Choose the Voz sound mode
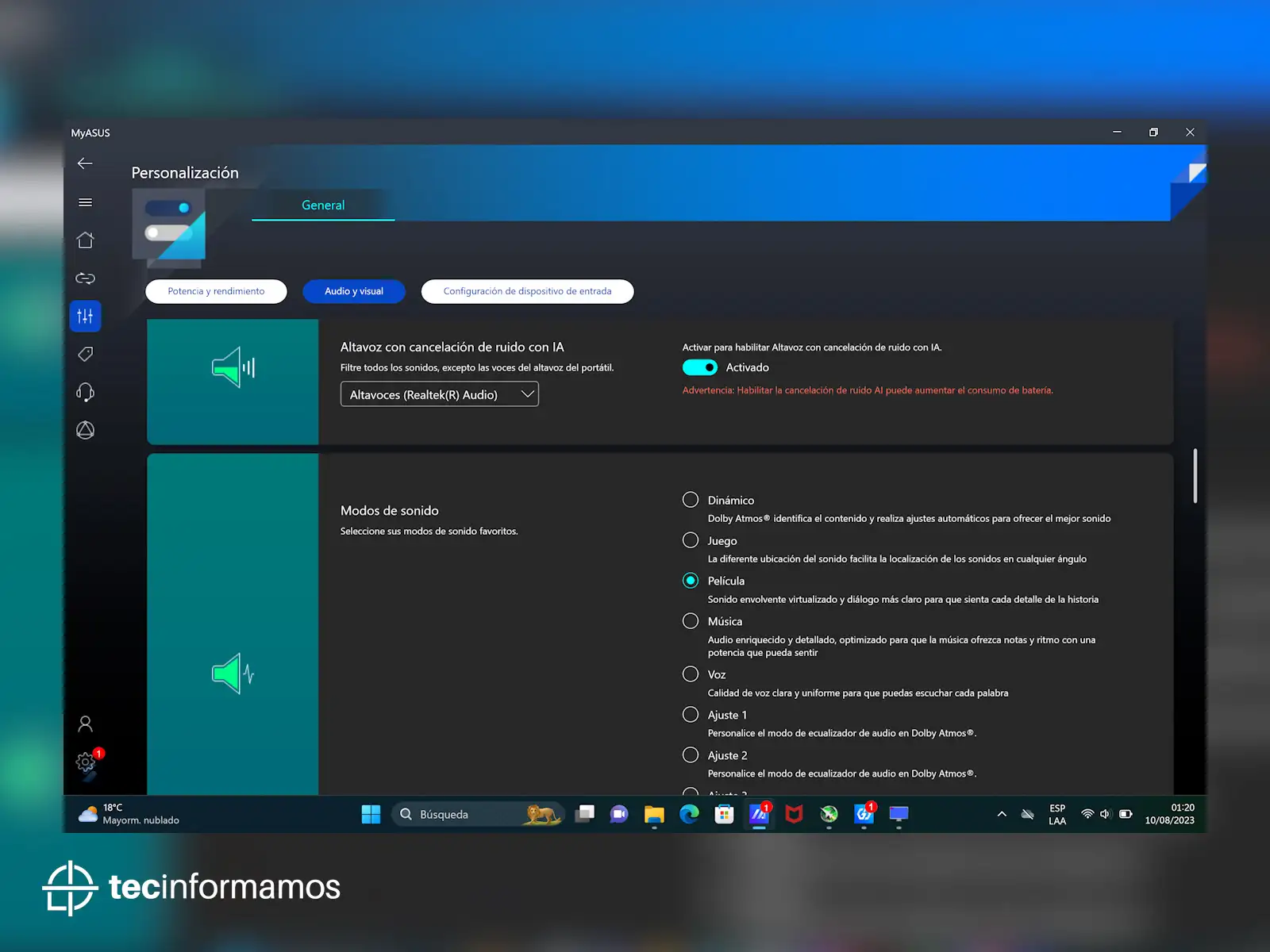The image size is (1270, 952). pyautogui.click(x=691, y=674)
